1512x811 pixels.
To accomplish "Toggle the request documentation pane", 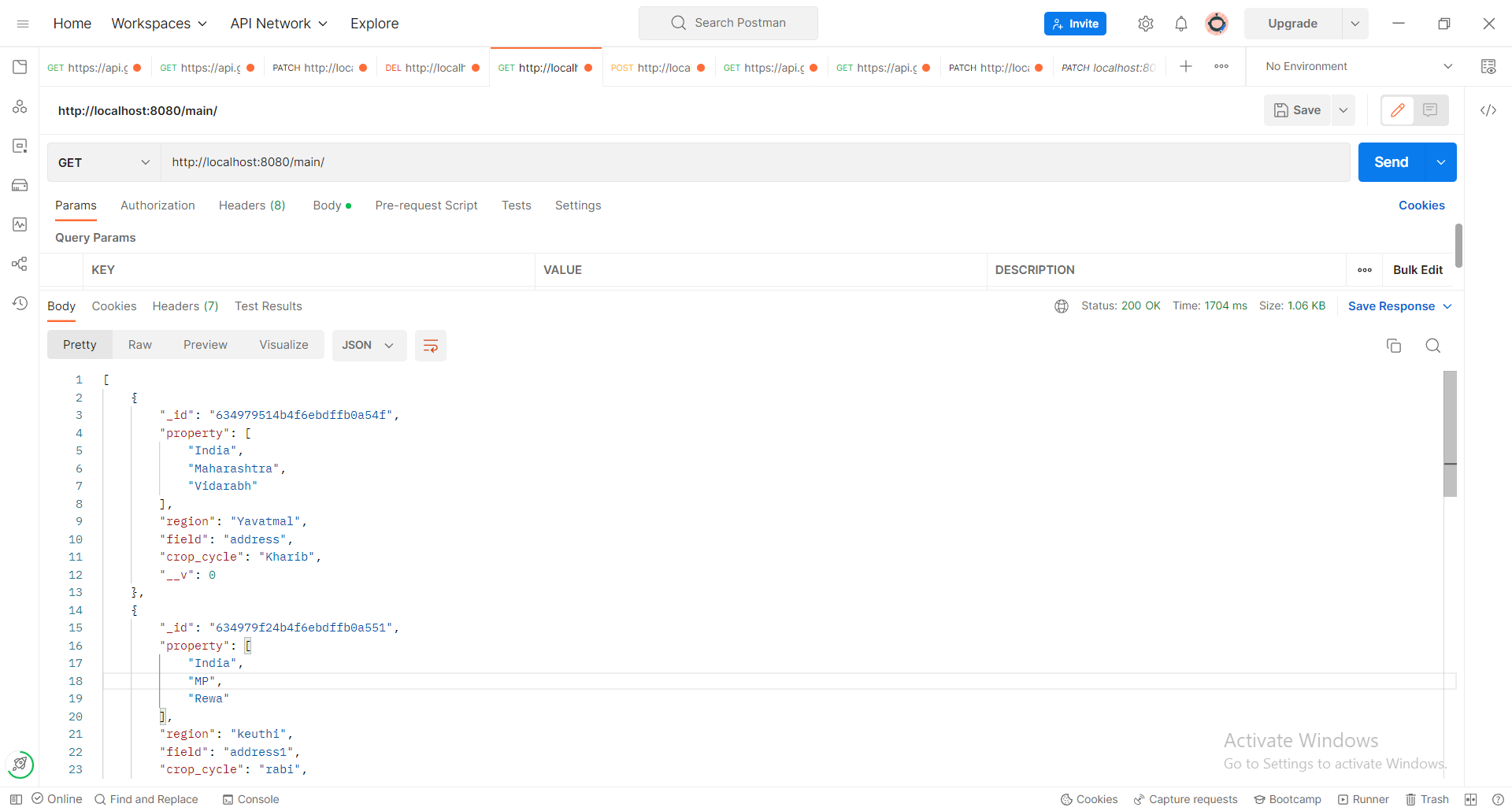I will pyautogui.click(x=1431, y=110).
